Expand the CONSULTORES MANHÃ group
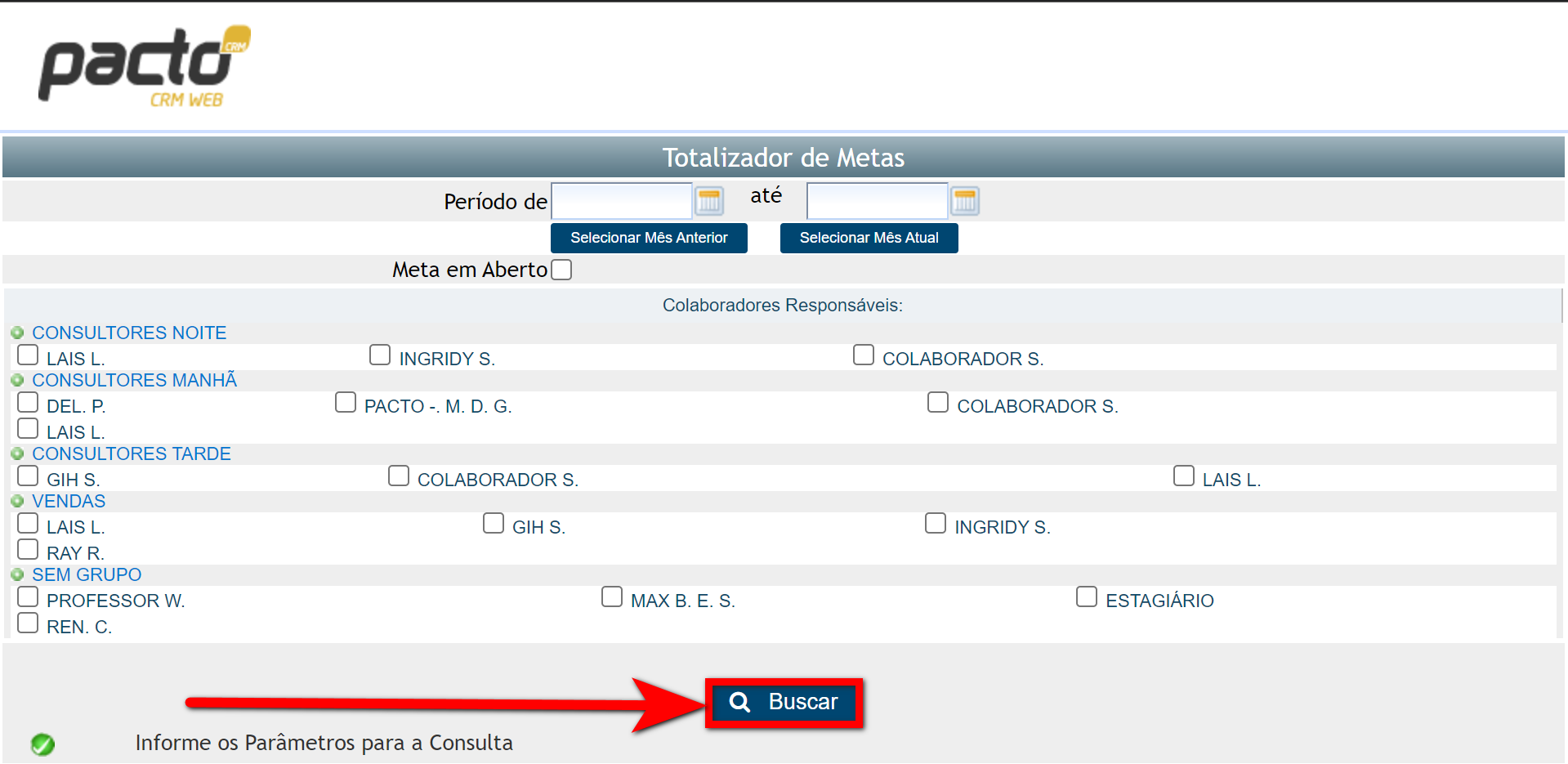The width and height of the screenshot is (1568, 764). point(18,379)
